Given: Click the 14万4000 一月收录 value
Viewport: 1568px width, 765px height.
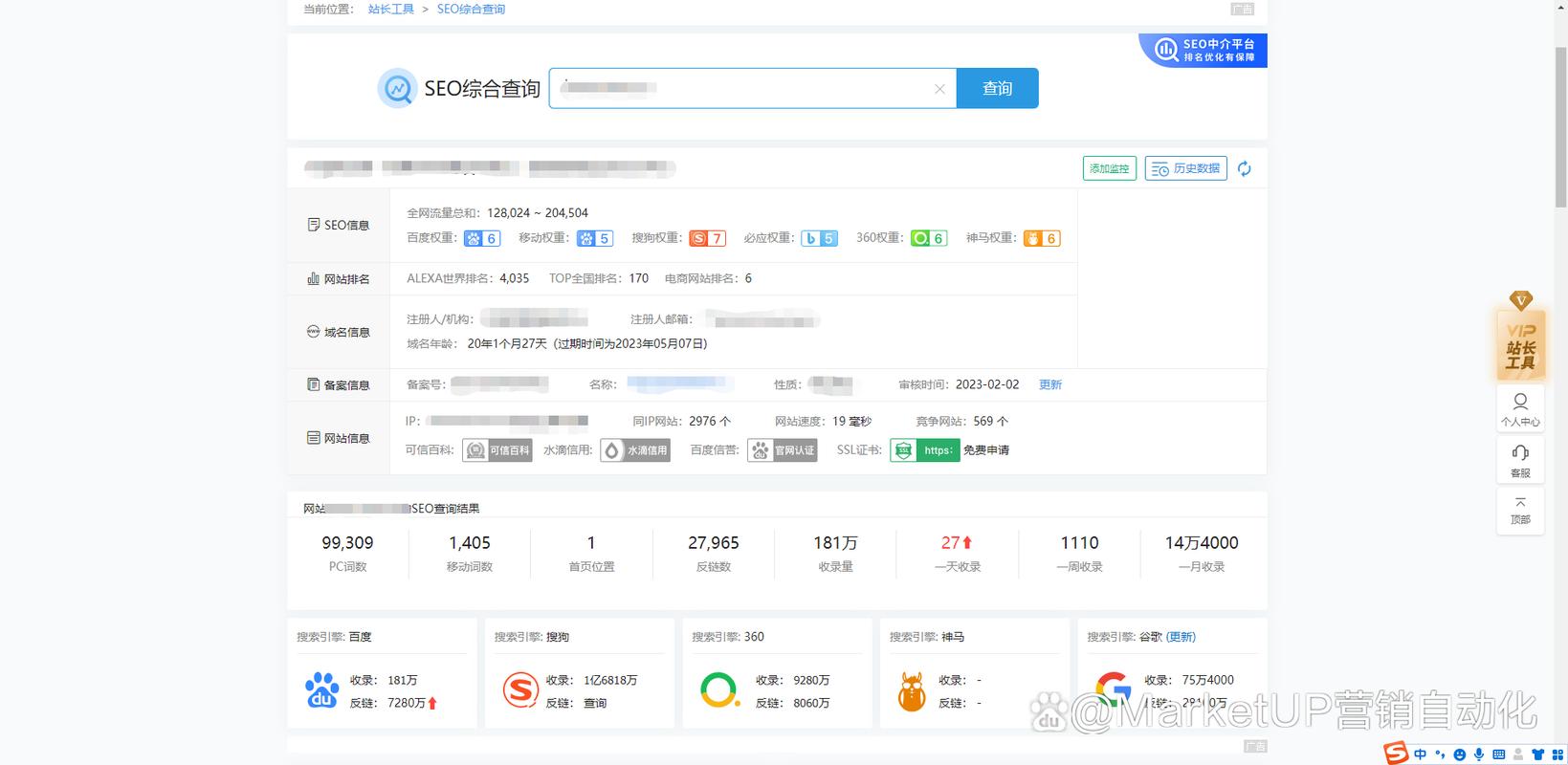Looking at the screenshot, I should (x=1202, y=542).
